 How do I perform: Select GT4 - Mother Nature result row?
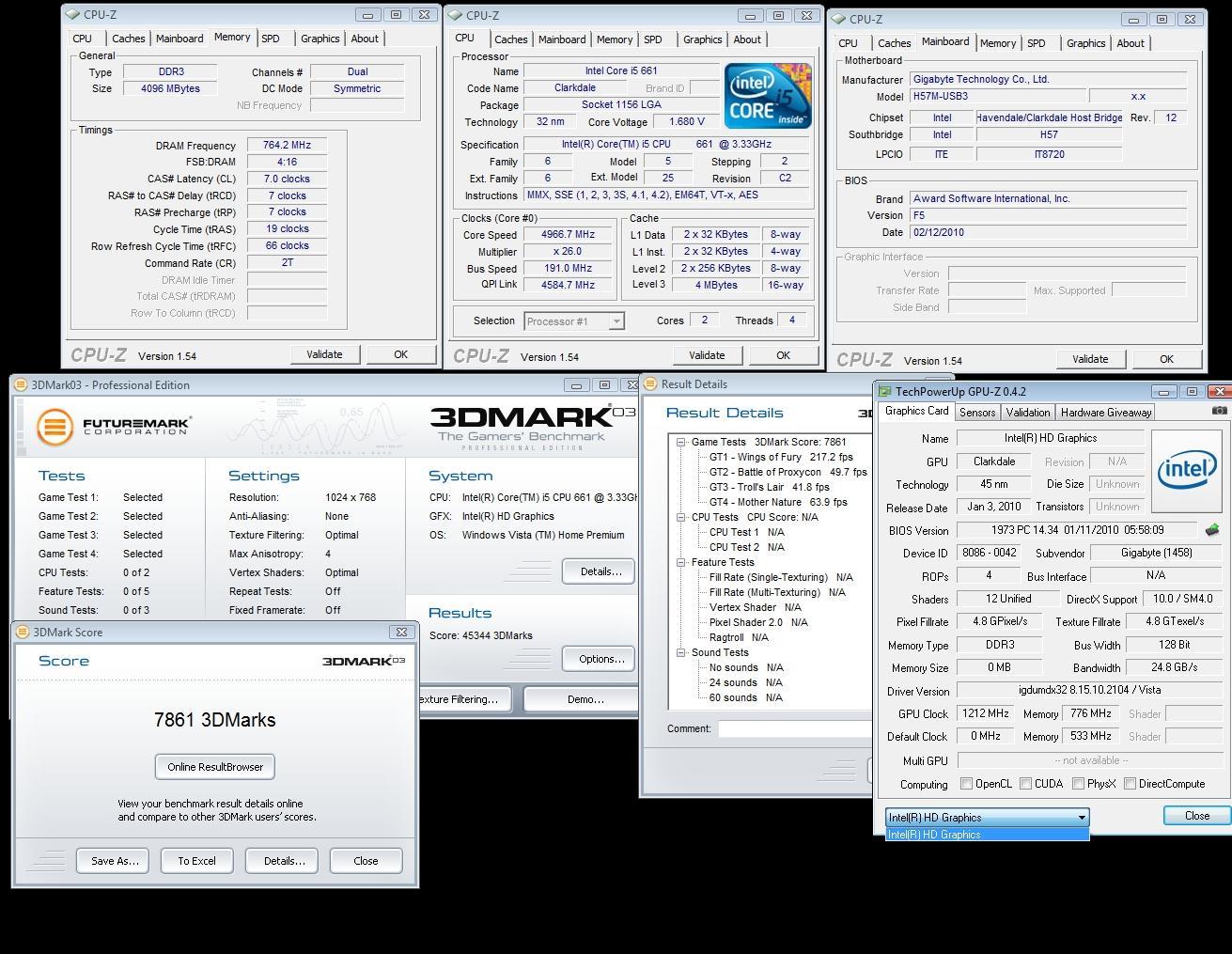point(778,502)
